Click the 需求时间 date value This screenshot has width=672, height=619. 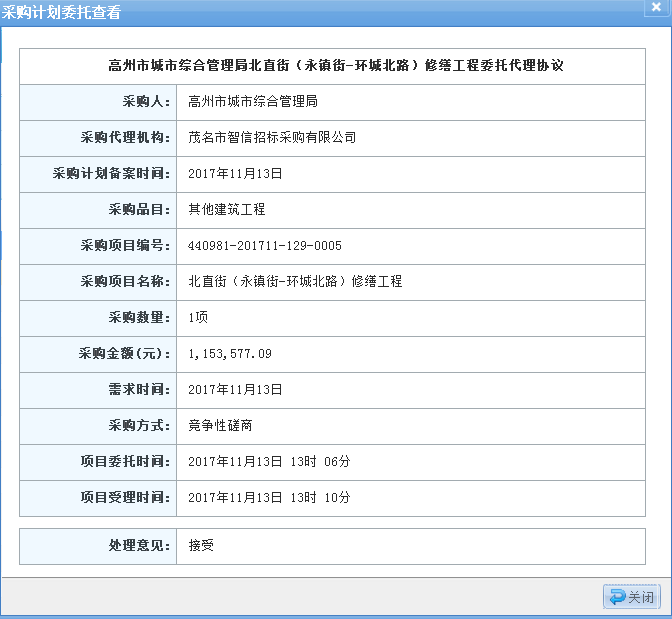point(236,390)
